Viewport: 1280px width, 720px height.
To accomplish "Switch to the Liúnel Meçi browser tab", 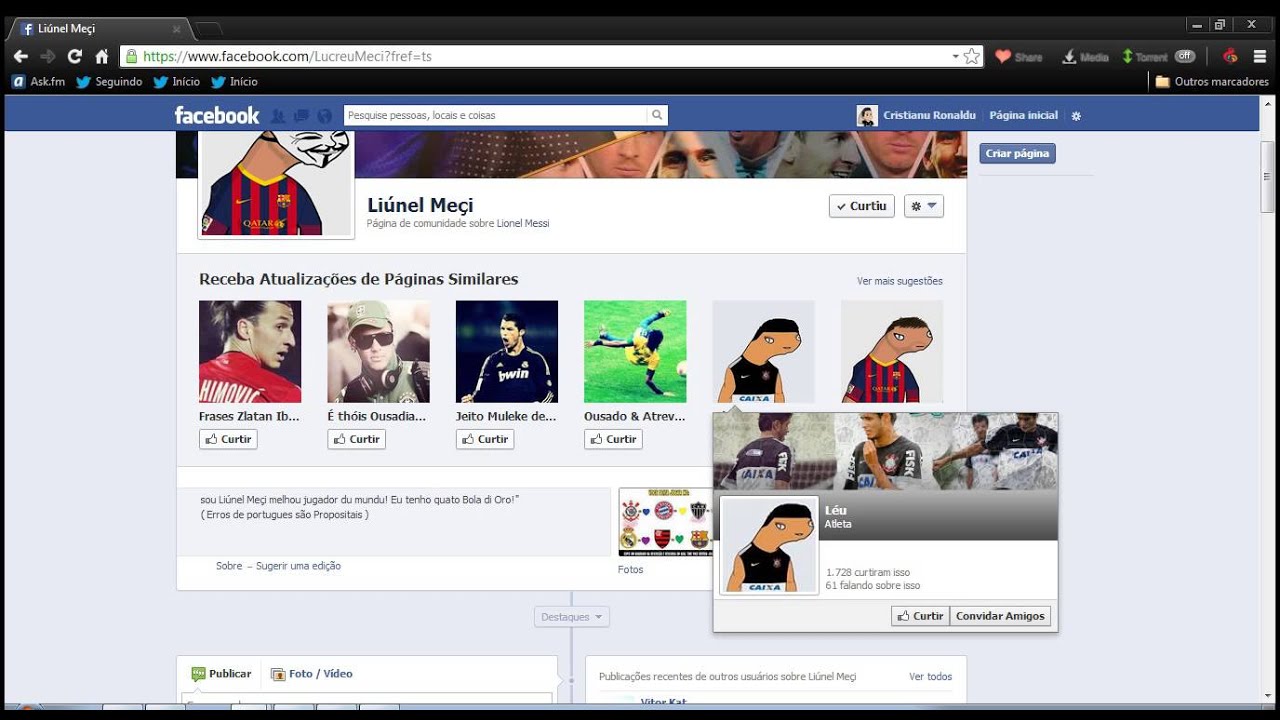I will click(x=98, y=29).
